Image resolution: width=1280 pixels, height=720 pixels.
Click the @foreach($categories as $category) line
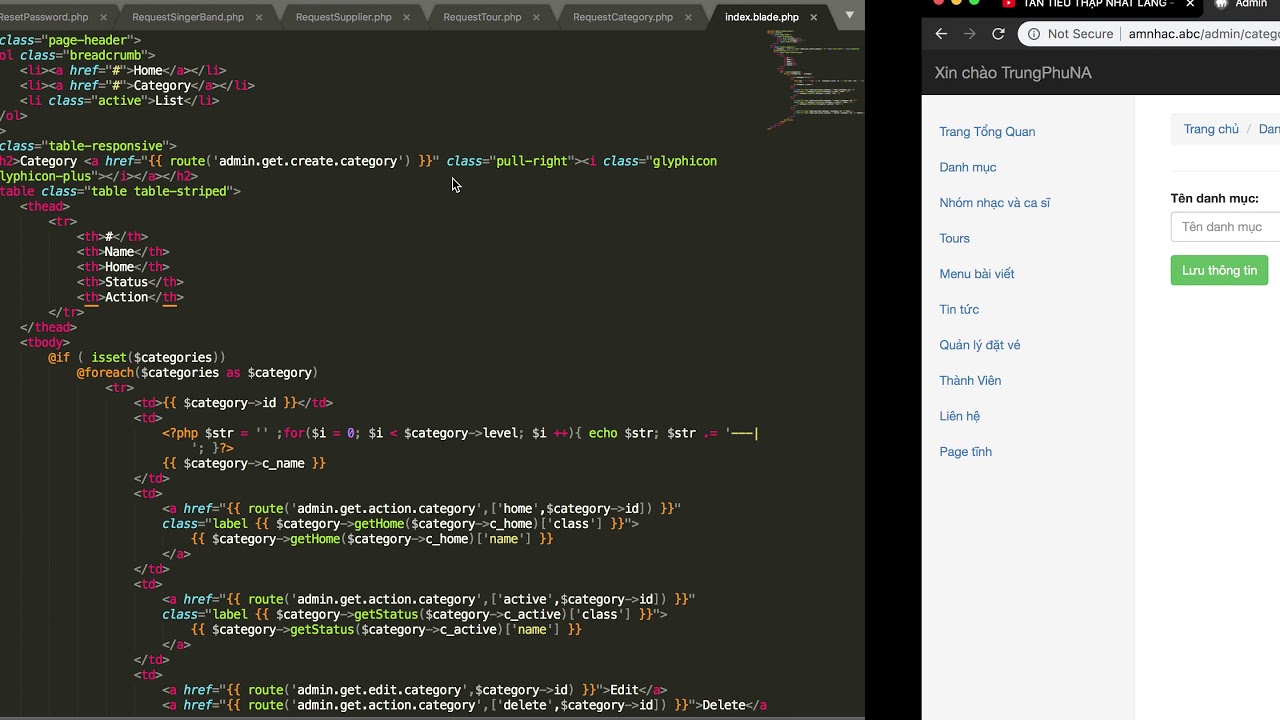[x=197, y=372]
